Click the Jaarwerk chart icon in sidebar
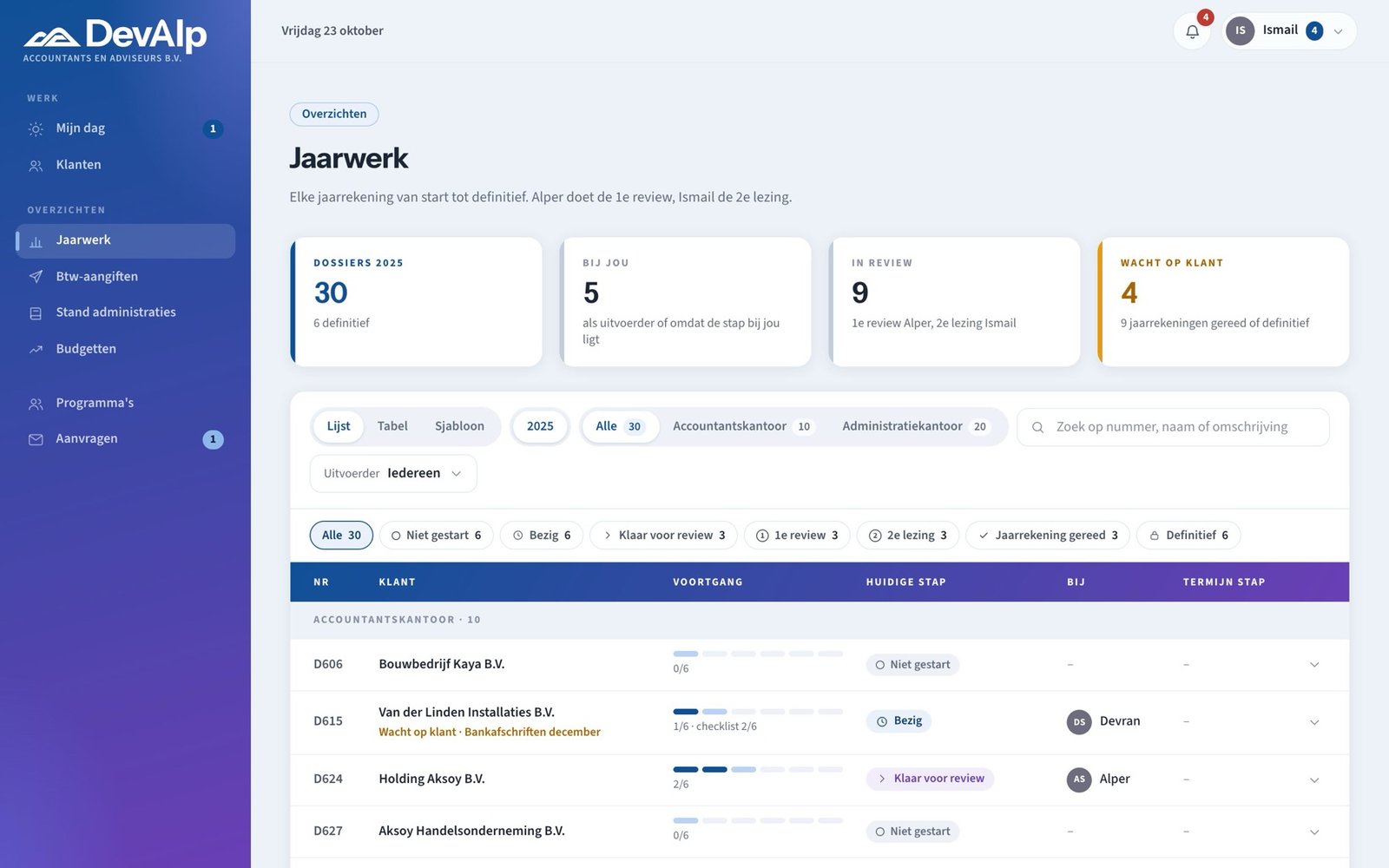This screenshot has height=868, width=1389. click(x=36, y=241)
